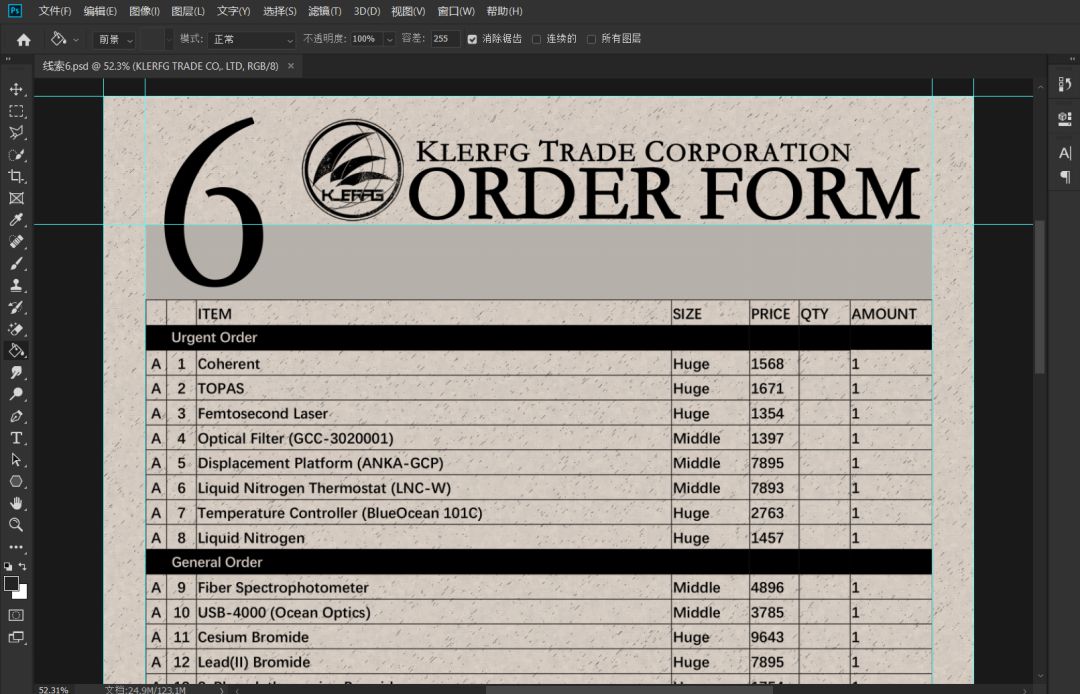Select the horizontal Type tool
This screenshot has width=1080, height=694.
pos(16,438)
